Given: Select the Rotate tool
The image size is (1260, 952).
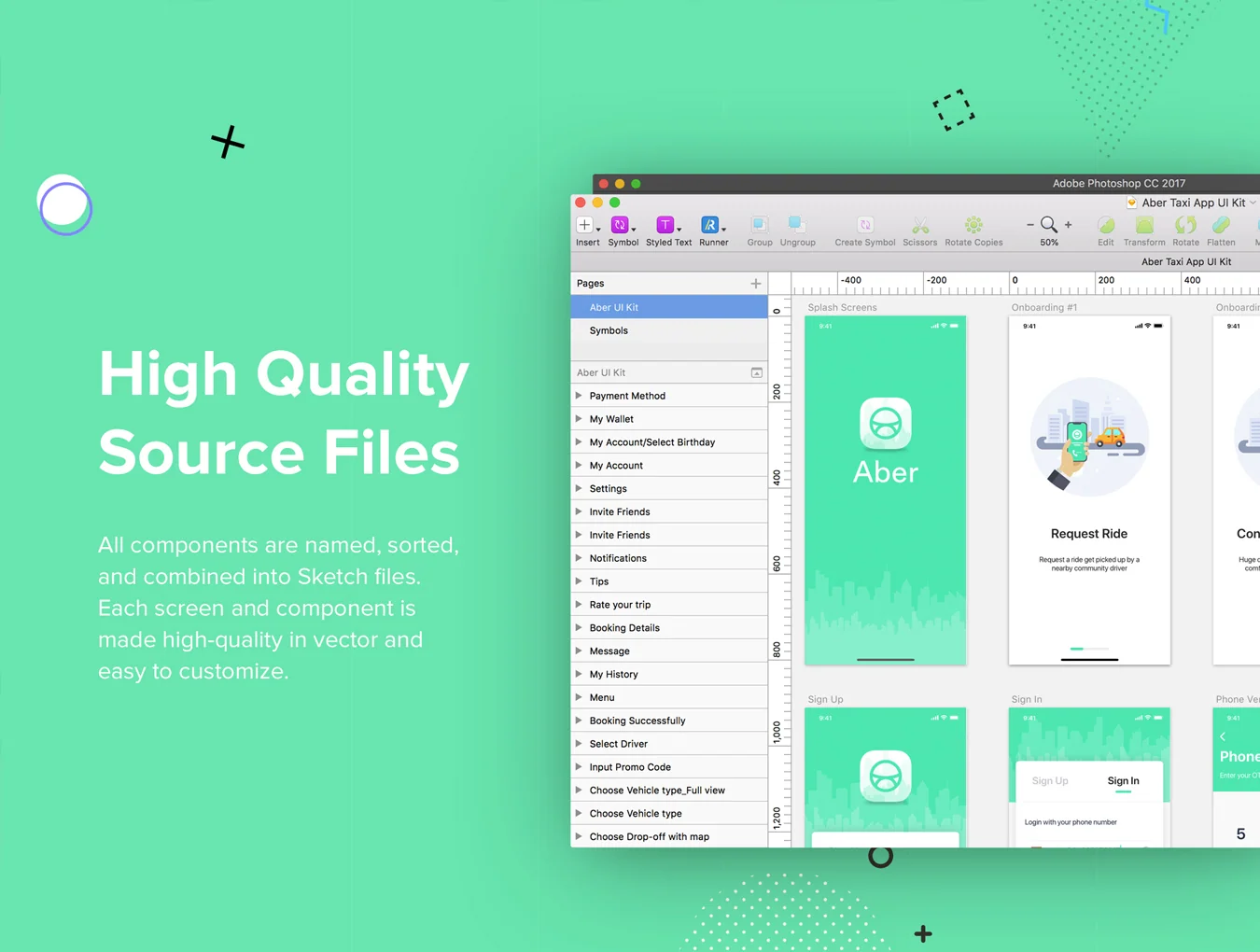Looking at the screenshot, I should tap(1185, 225).
